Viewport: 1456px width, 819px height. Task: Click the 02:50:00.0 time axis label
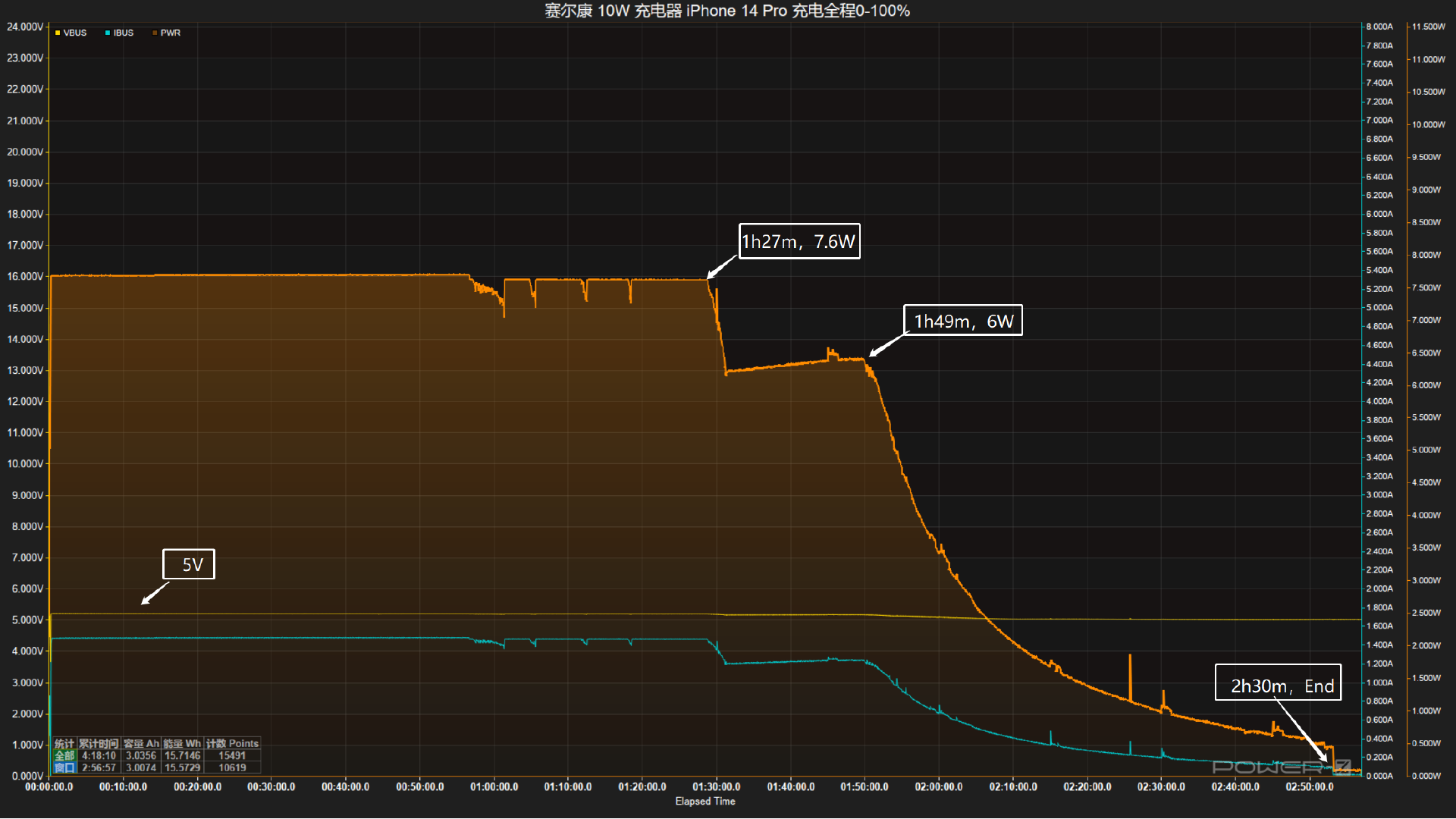coord(1309,786)
